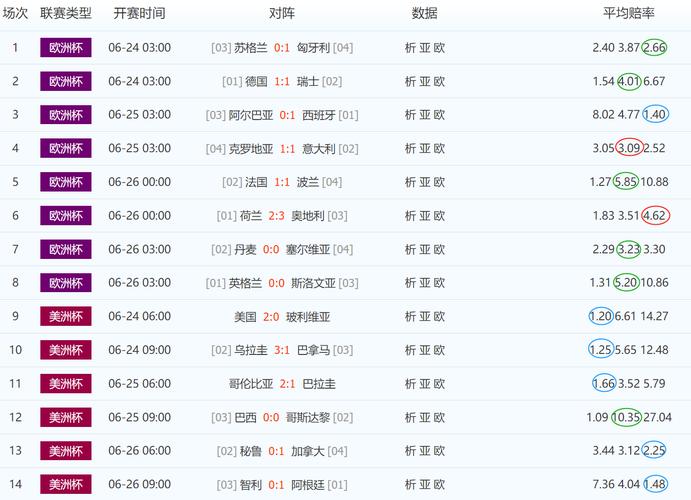Click team name 瑞士
691x500 pixels.
(308, 81)
